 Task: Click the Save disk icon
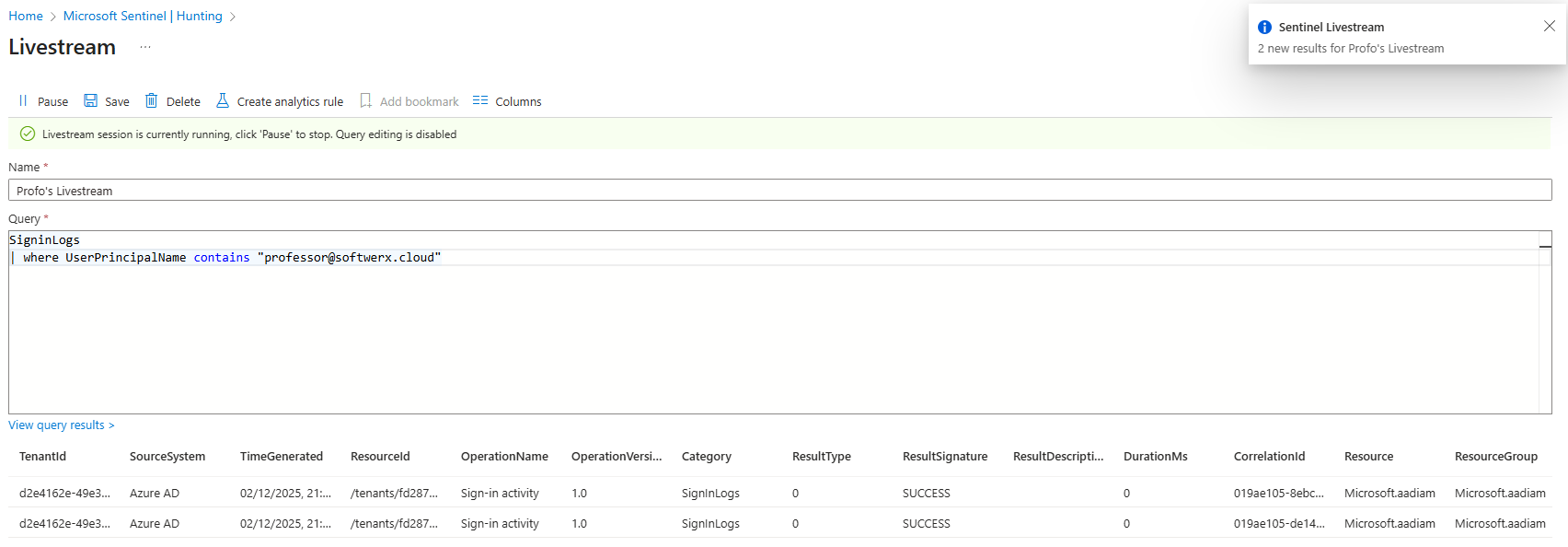91,101
